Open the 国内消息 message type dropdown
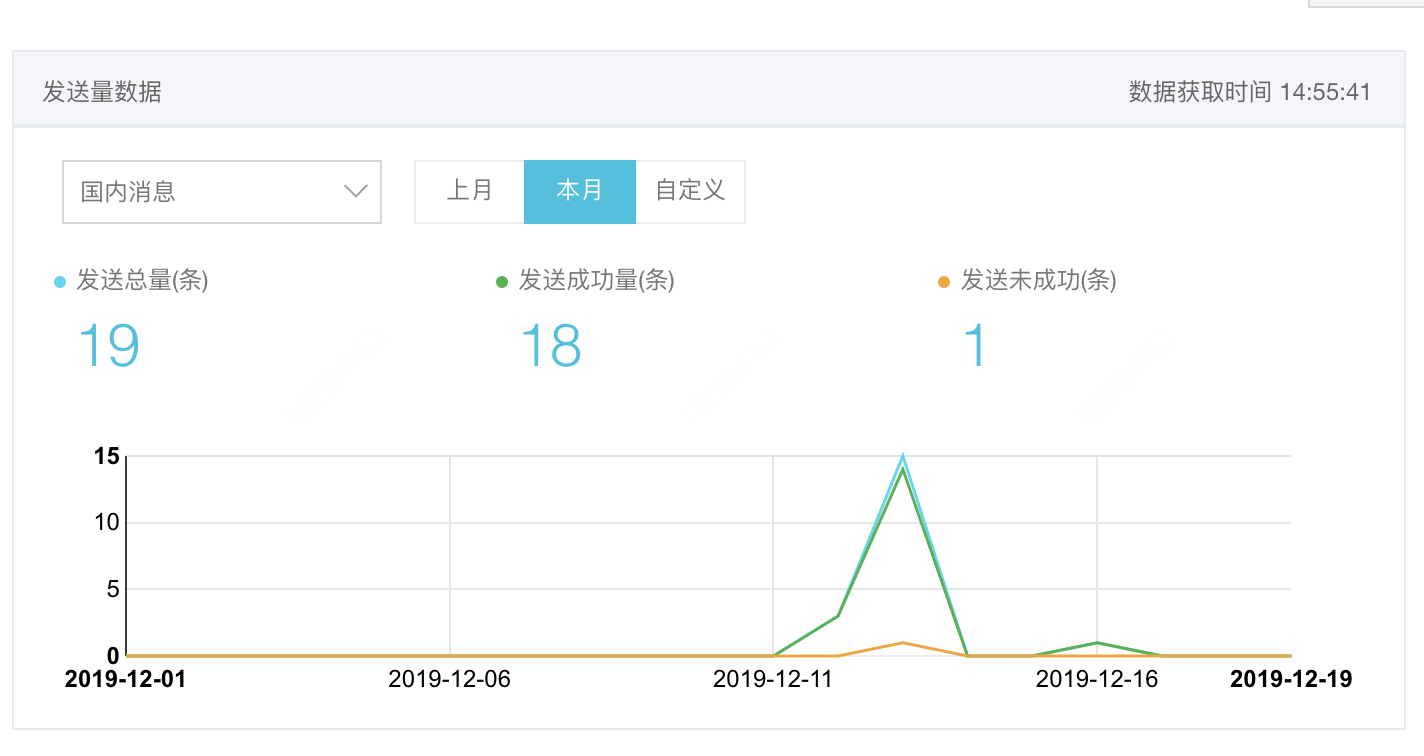 tap(222, 192)
